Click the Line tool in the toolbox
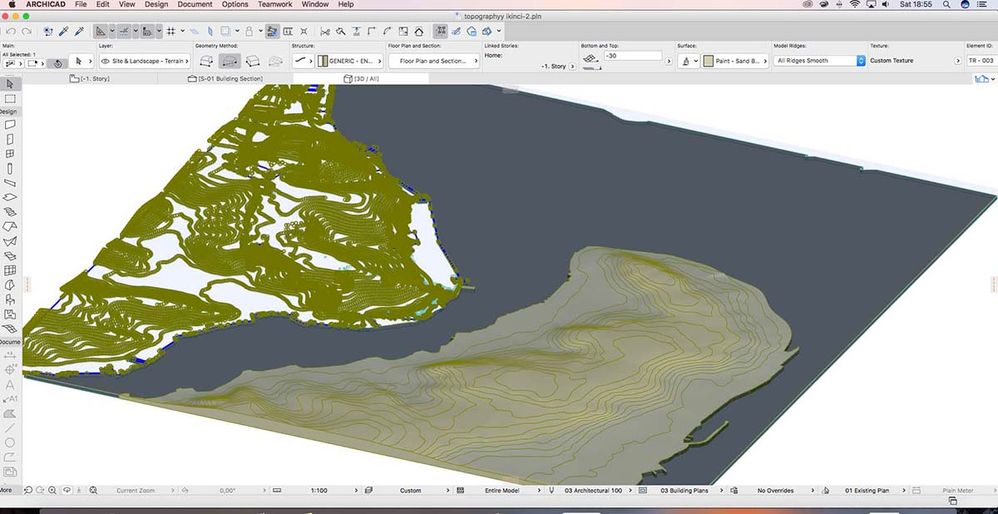This screenshot has width=998, height=514. (x=10, y=427)
